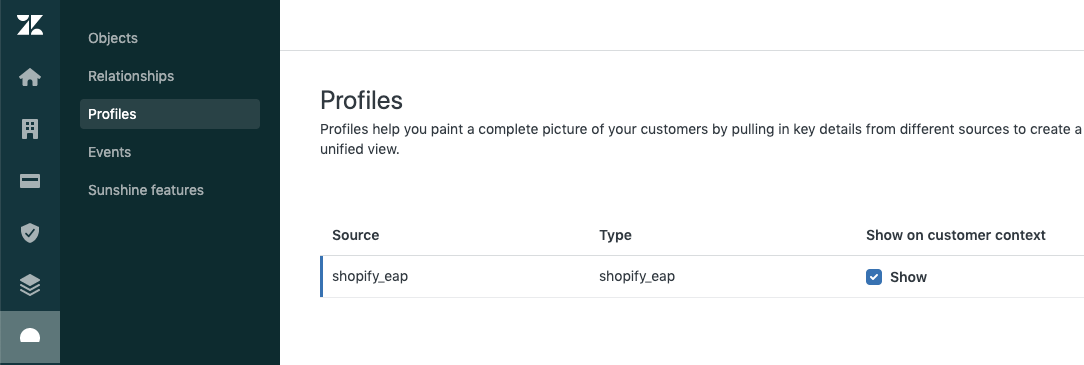Click the Type column header
The width and height of the screenshot is (1084, 365).
615,235
